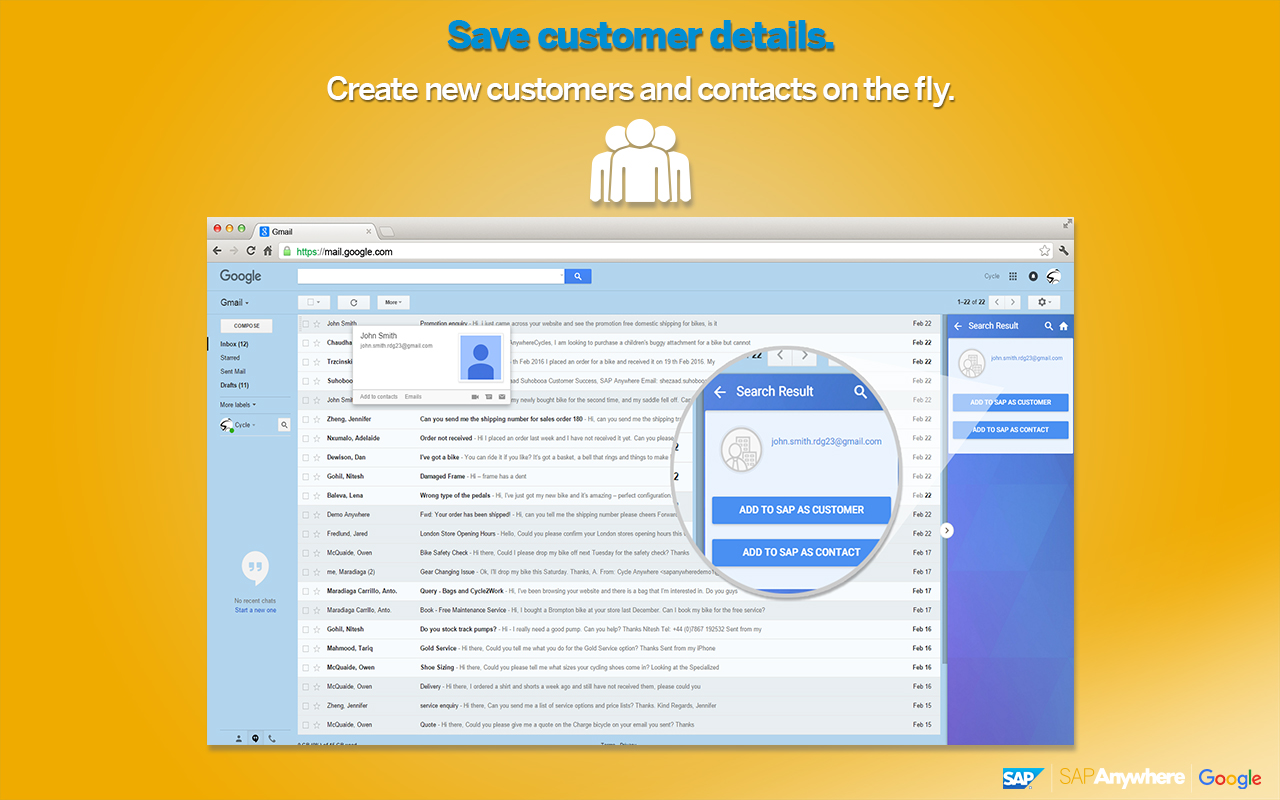Click the browser back arrow
Image resolution: width=1280 pixels, height=800 pixels.
pyautogui.click(x=217, y=251)
